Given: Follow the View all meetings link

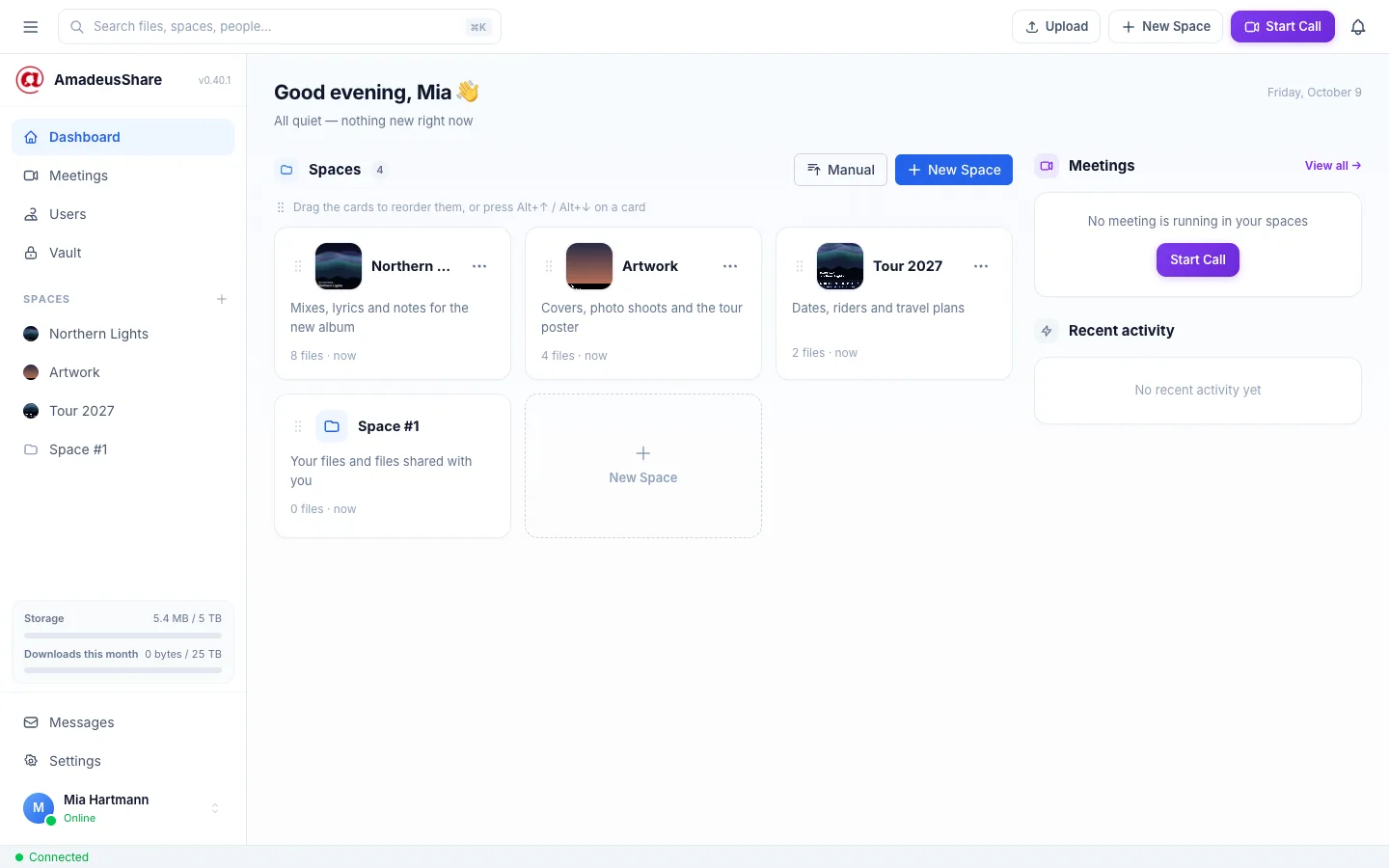Looking at the screenshot, I should (1333, 166).
